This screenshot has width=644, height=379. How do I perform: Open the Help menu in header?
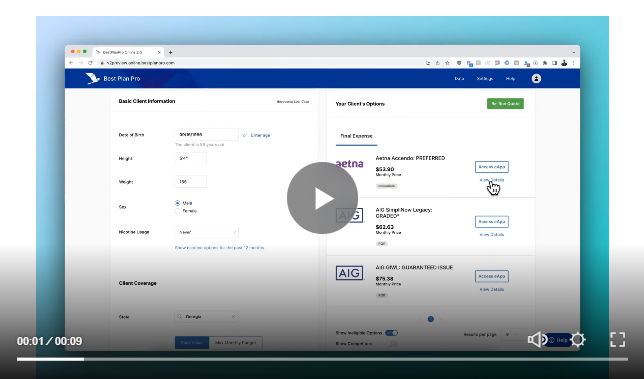510,78
